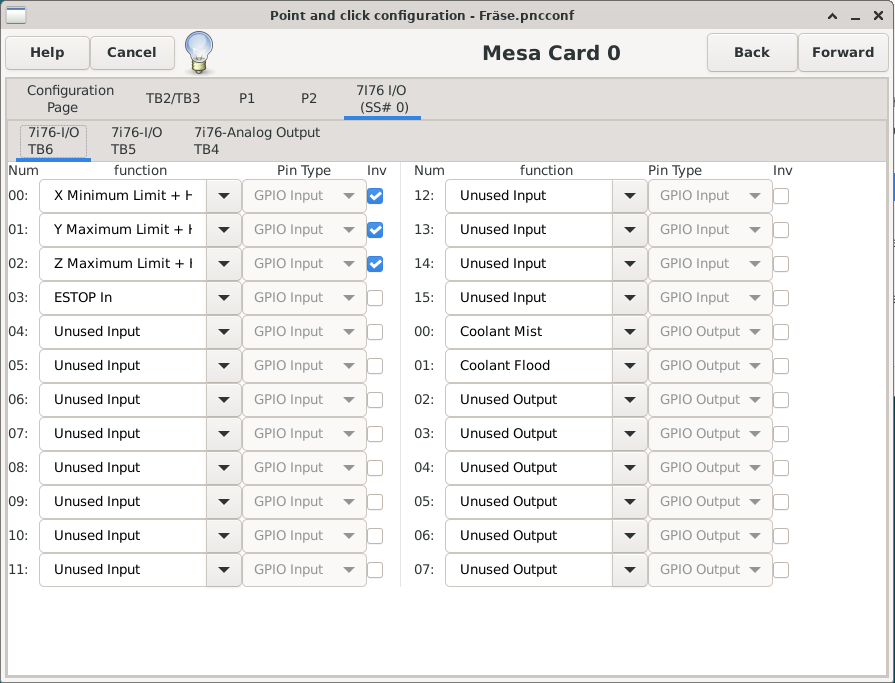Expand the X Minimum Limit function dropdown
This screenshot has width=895, height=683.
tap(223, 196)
